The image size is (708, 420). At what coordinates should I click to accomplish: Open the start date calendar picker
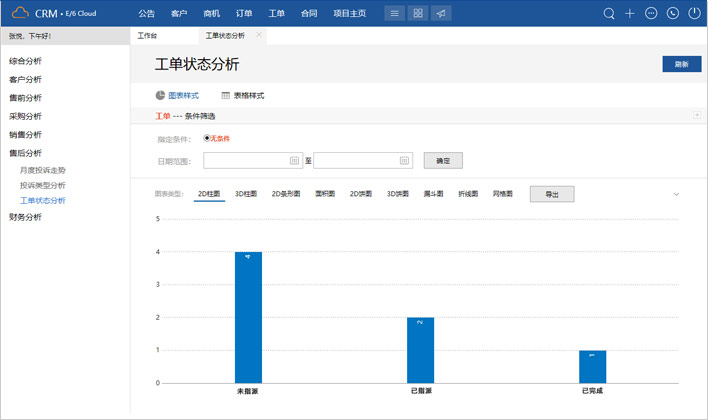[x=294, y=160]
